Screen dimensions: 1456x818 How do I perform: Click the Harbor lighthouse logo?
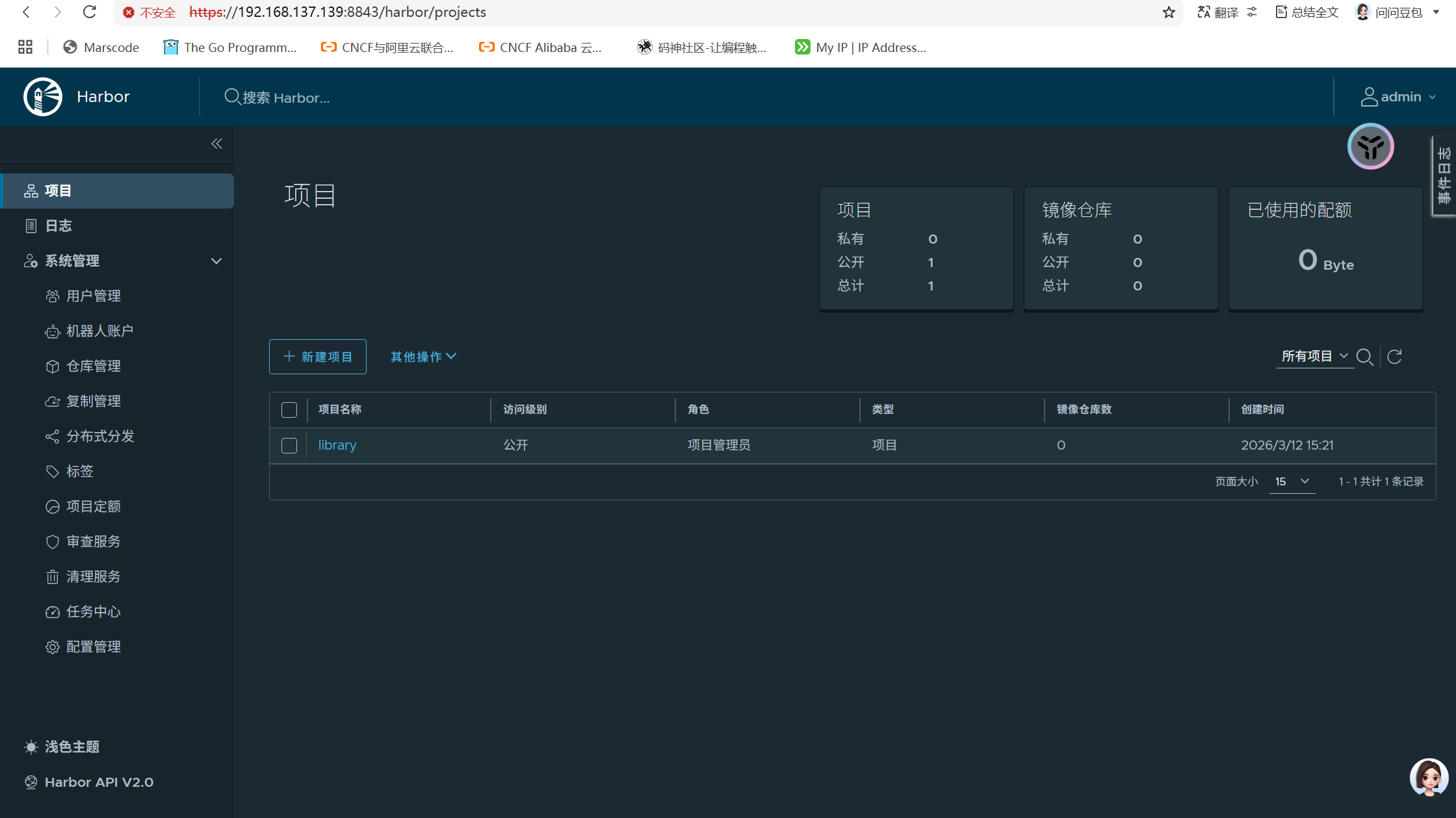click(x=43, y=97)
